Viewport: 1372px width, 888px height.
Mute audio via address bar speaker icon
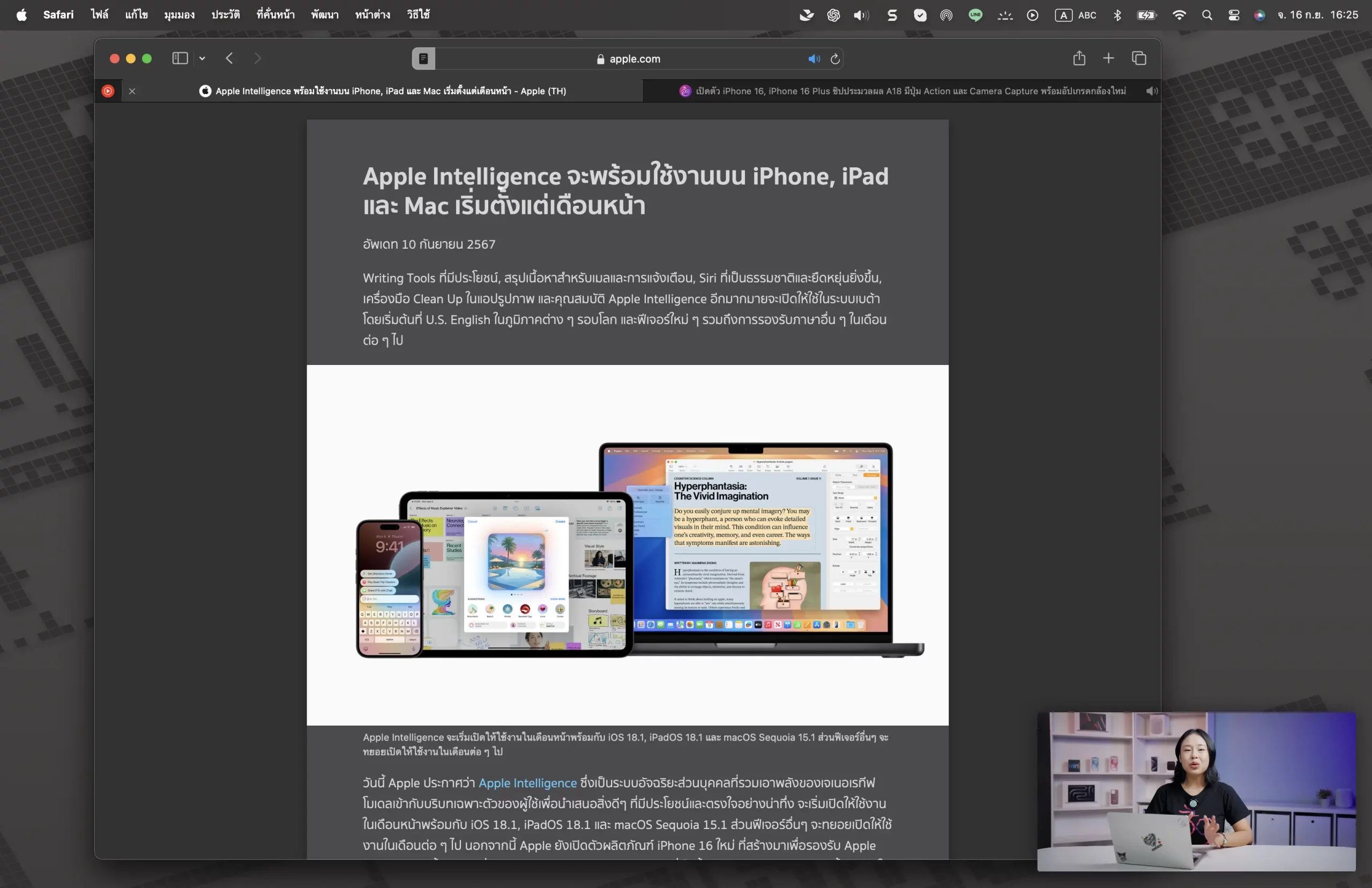pyautogui.click(x=814, y=59)
